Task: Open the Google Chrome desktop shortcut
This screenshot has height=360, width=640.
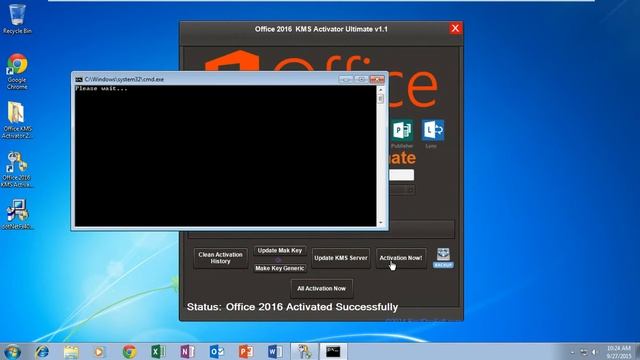Action: pos(17,71)
